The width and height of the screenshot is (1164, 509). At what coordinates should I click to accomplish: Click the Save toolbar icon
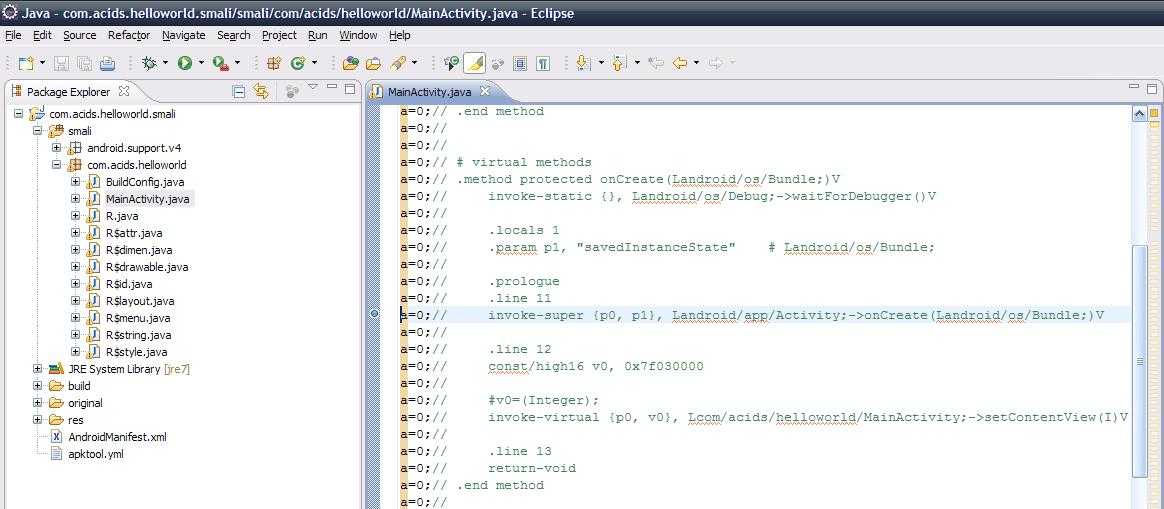[x=62, y=64]
